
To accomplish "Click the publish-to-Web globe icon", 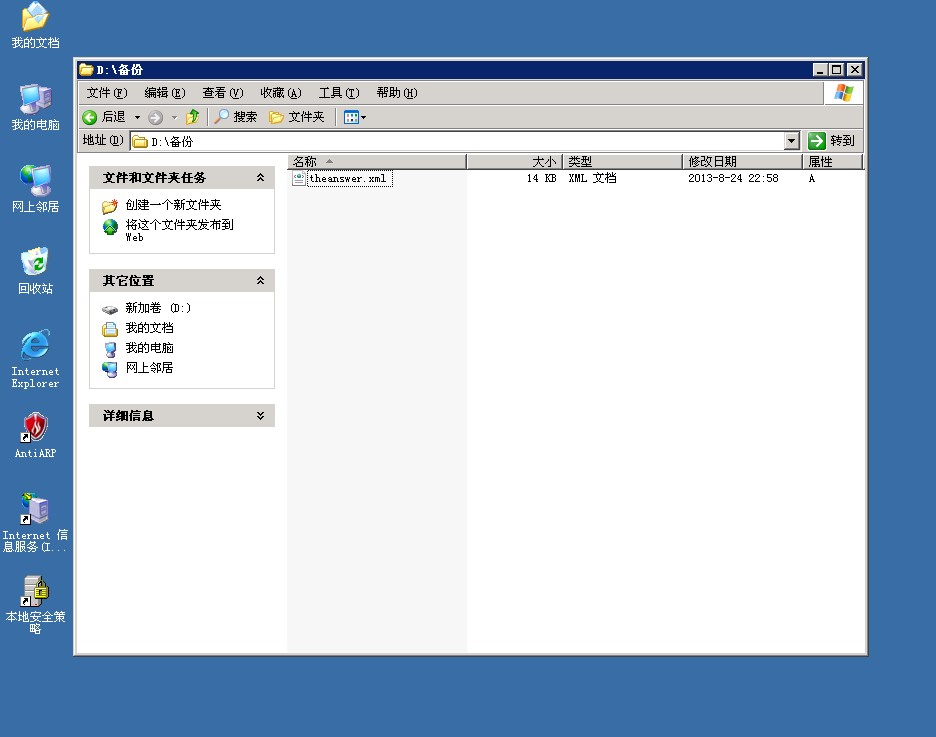I will [x=110, y=227].
